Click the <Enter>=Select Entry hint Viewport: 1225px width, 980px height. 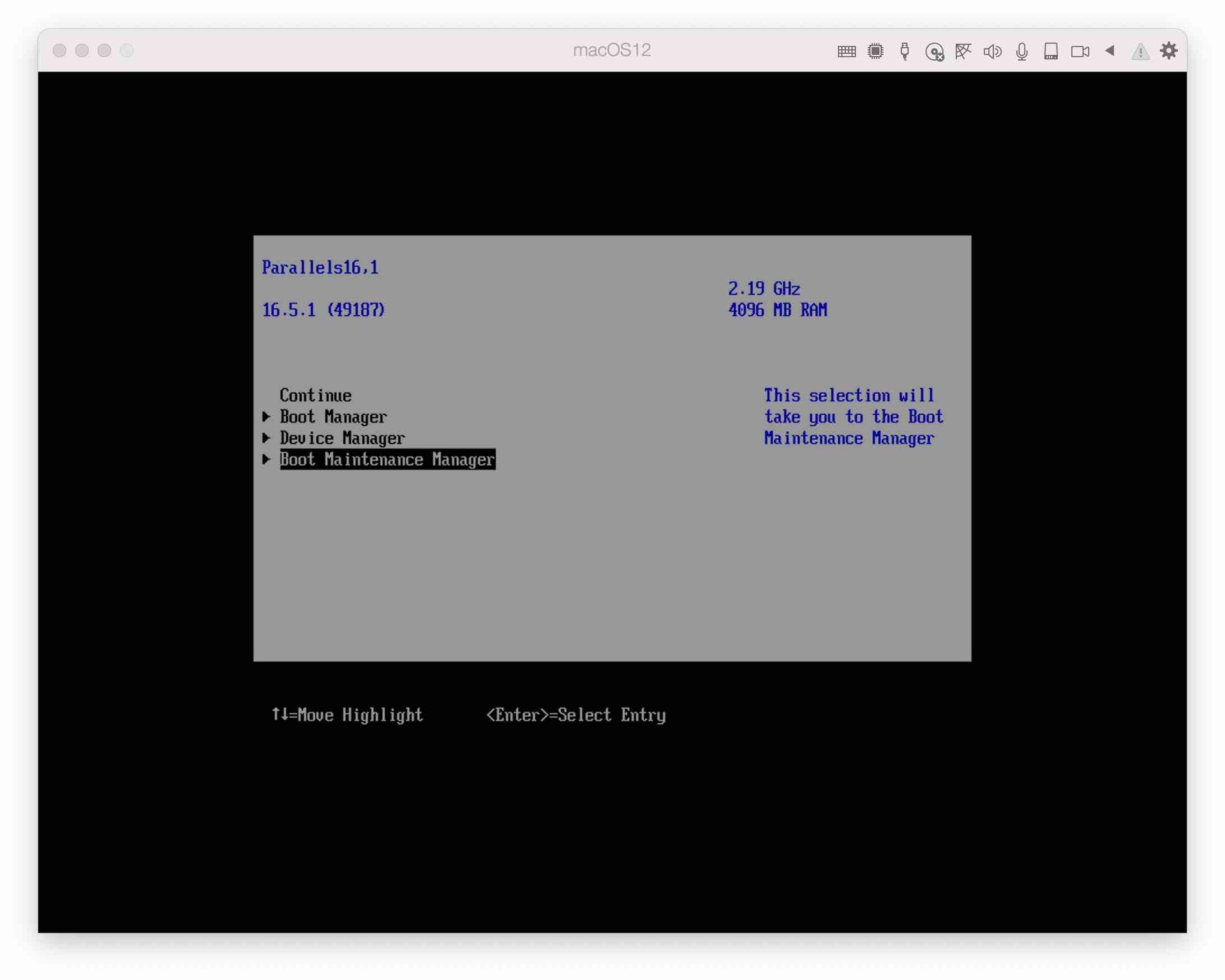pos(576,715)
